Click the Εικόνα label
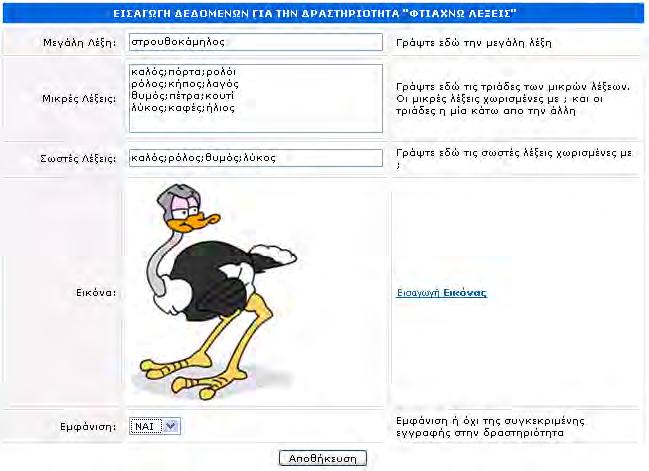The image size is (649, 471). coord(96,293)
